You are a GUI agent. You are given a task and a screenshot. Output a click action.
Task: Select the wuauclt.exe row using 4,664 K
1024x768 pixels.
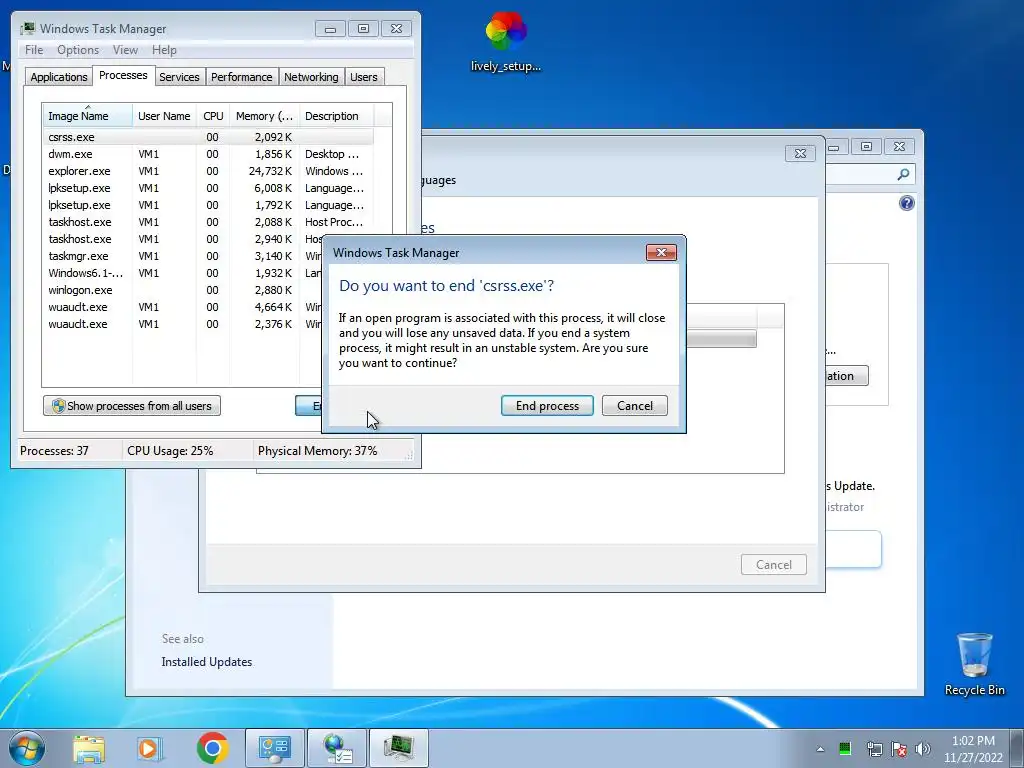coord(183,307)
